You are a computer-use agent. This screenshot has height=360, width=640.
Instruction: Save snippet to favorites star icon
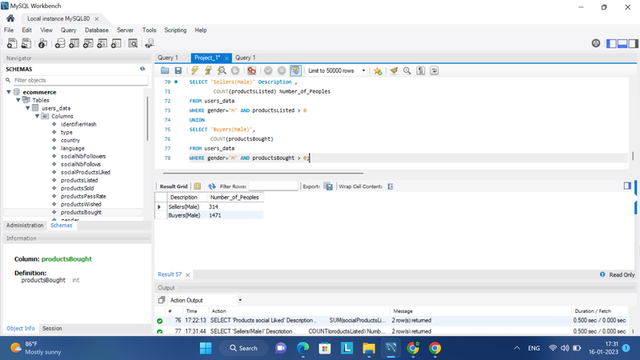378,71
